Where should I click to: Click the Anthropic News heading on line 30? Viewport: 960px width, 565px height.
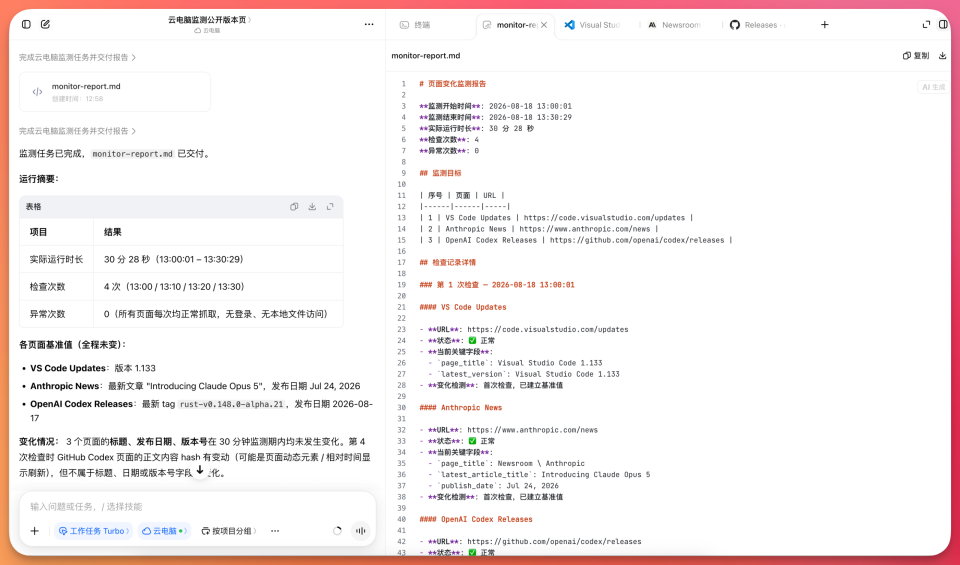click(x=460, y=408)
